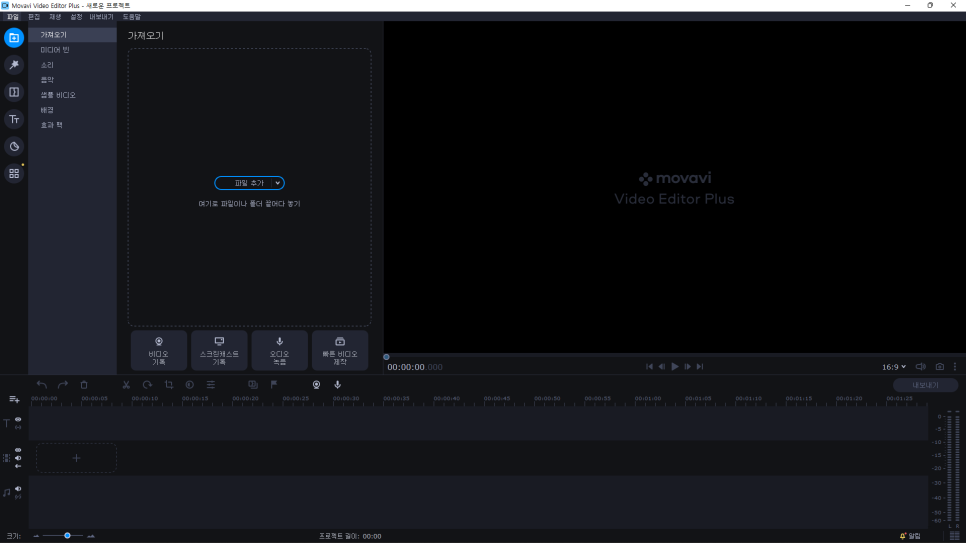
Task: Open the More Tools grid icon
Action: pyautogui.click(x=14, y=173)
